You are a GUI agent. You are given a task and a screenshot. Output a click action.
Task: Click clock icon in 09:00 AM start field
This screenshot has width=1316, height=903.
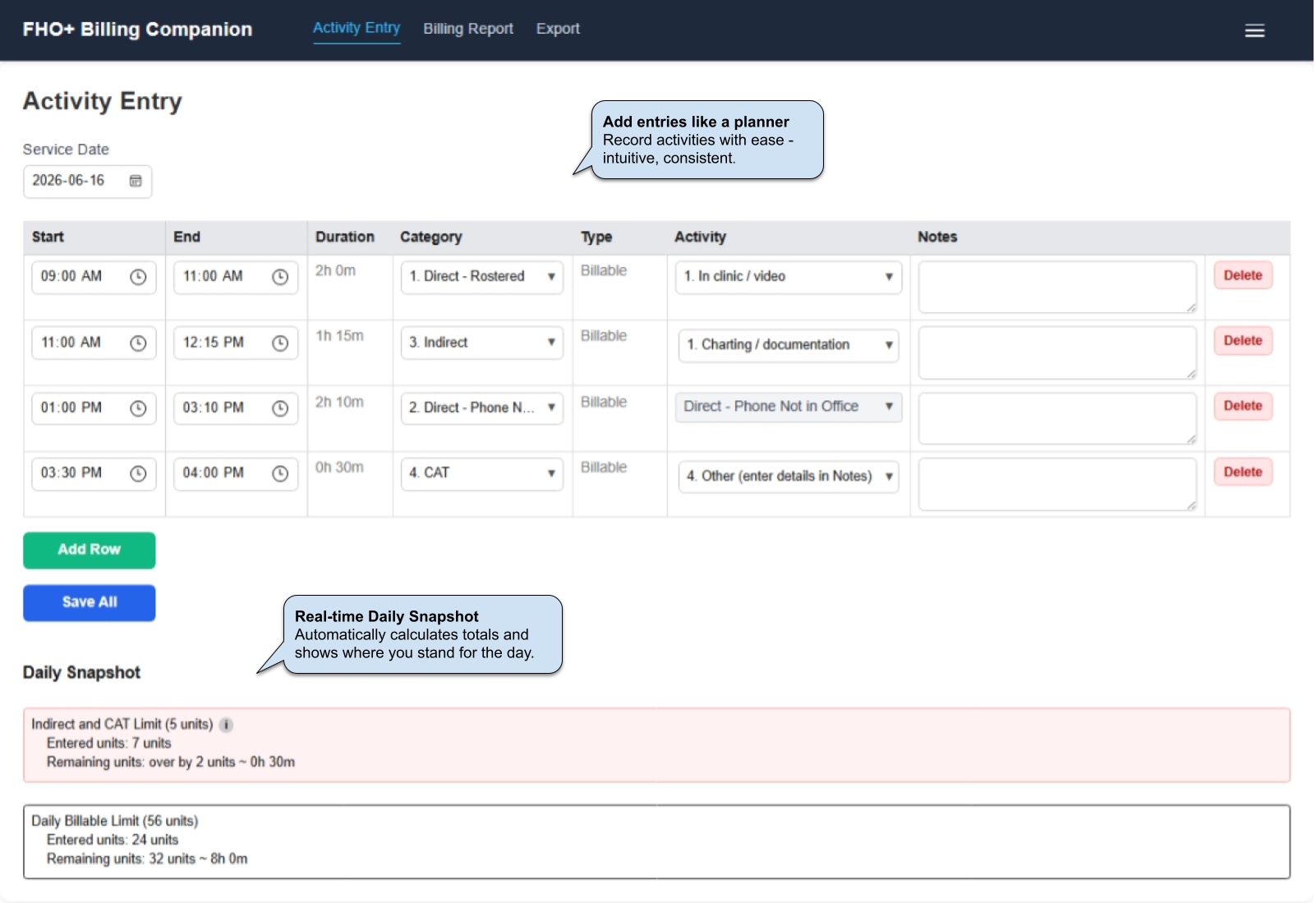[x=138, y=277]
